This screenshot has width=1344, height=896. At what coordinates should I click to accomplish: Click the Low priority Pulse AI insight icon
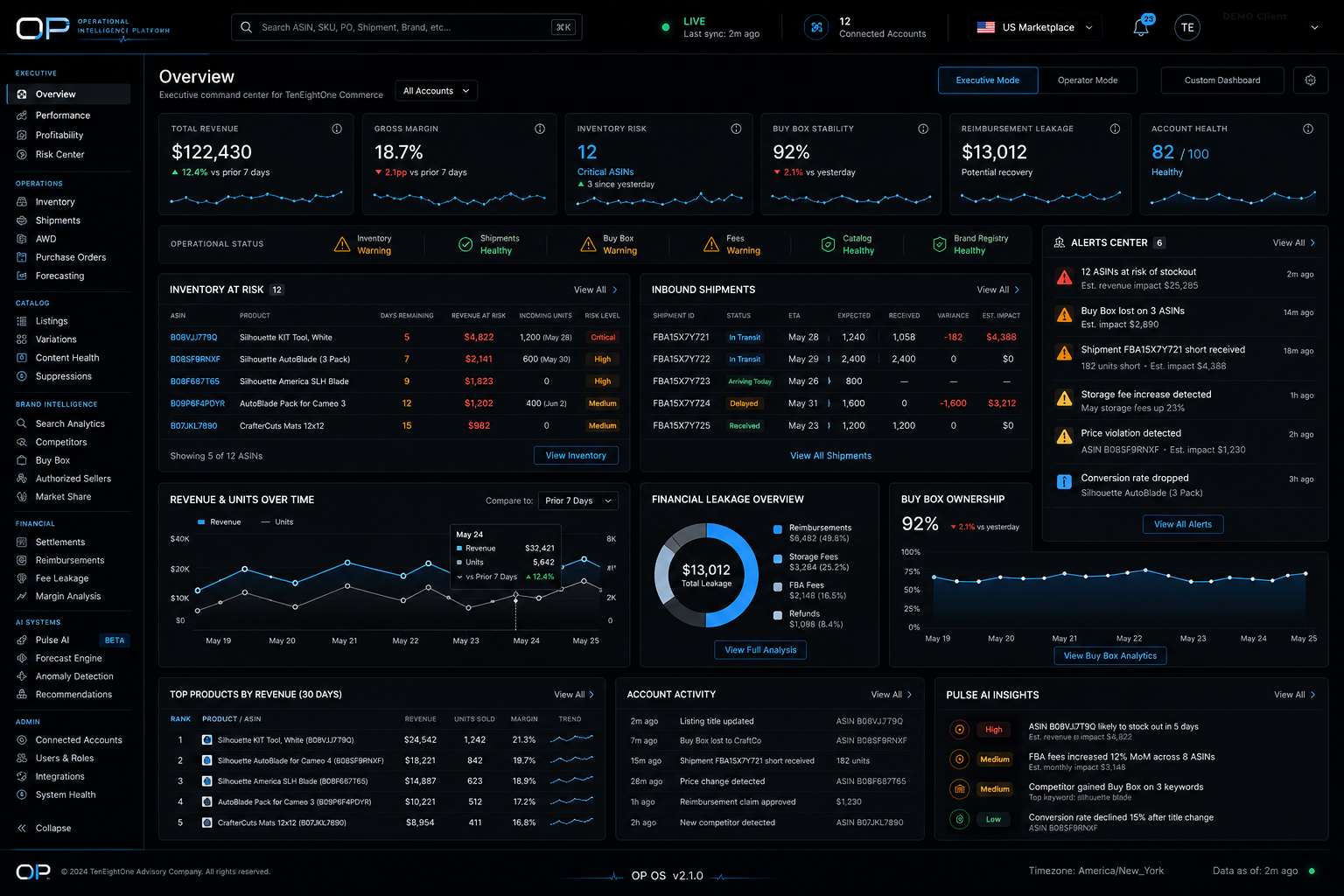click(960, 819)
